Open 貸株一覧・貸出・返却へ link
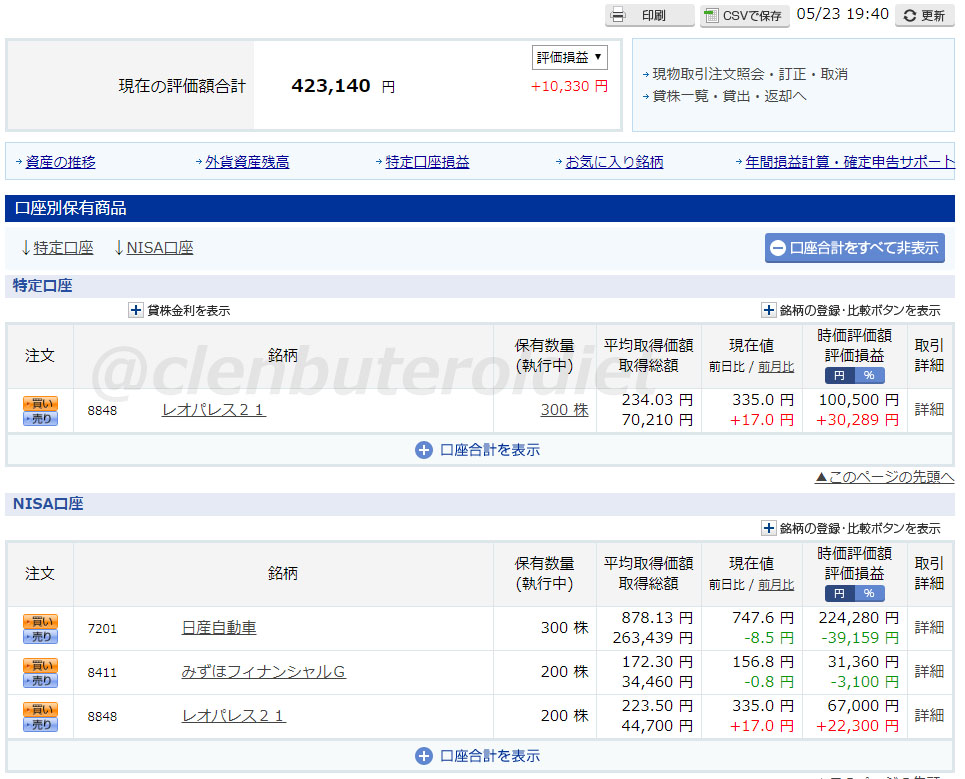Image resolution: width=965 pixels, height=779 pixels. 729,96
